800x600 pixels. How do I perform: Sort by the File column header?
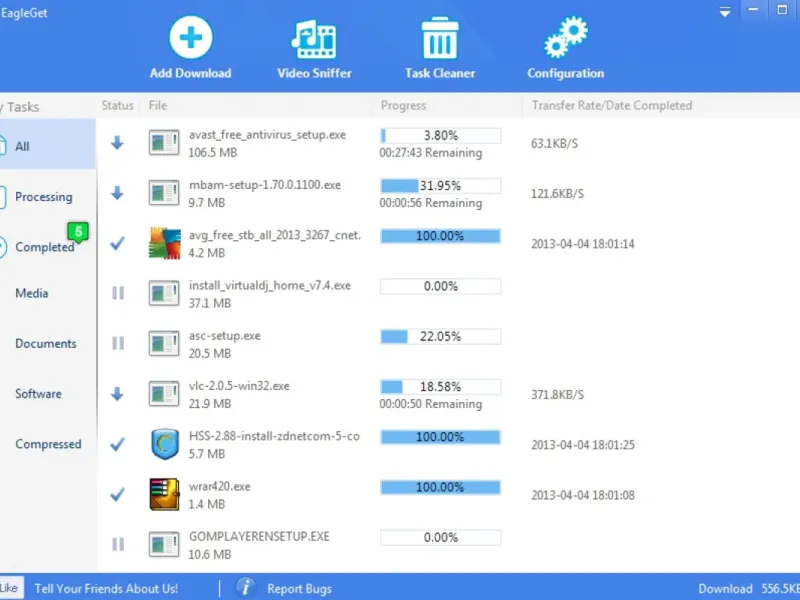158,105
